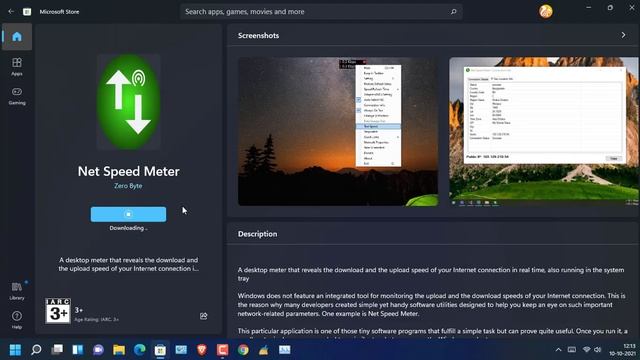Open the Gaming section in sidebar
Screen dimensions: 640x360
click(17, 96)
